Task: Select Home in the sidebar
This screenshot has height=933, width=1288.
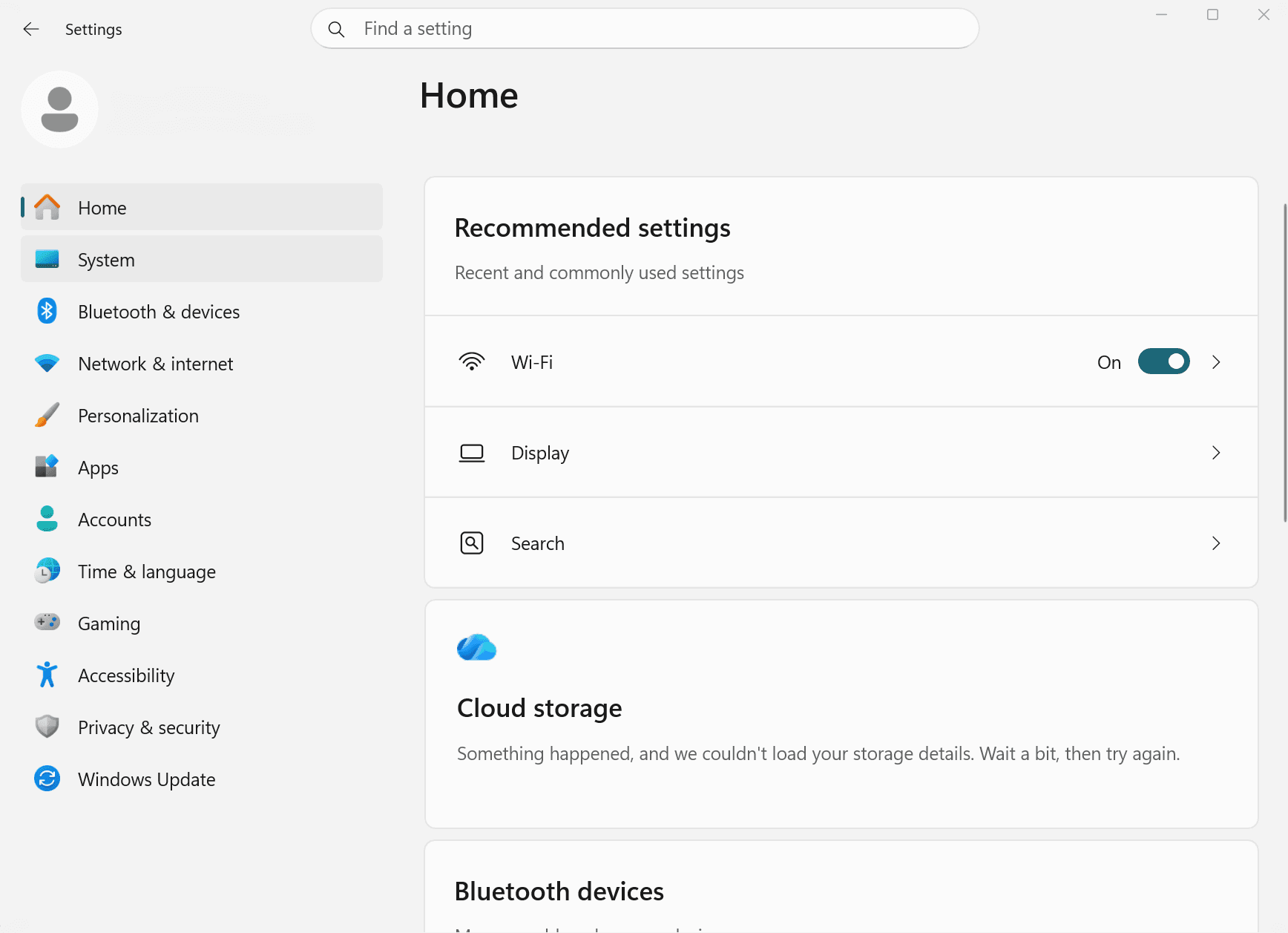Action: click(202, 207)
